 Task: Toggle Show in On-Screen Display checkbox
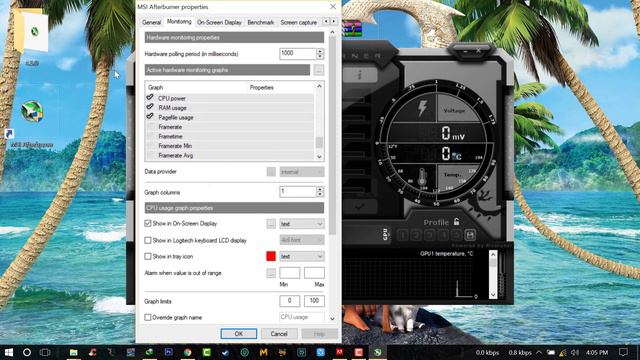click(x=148, y=223)
